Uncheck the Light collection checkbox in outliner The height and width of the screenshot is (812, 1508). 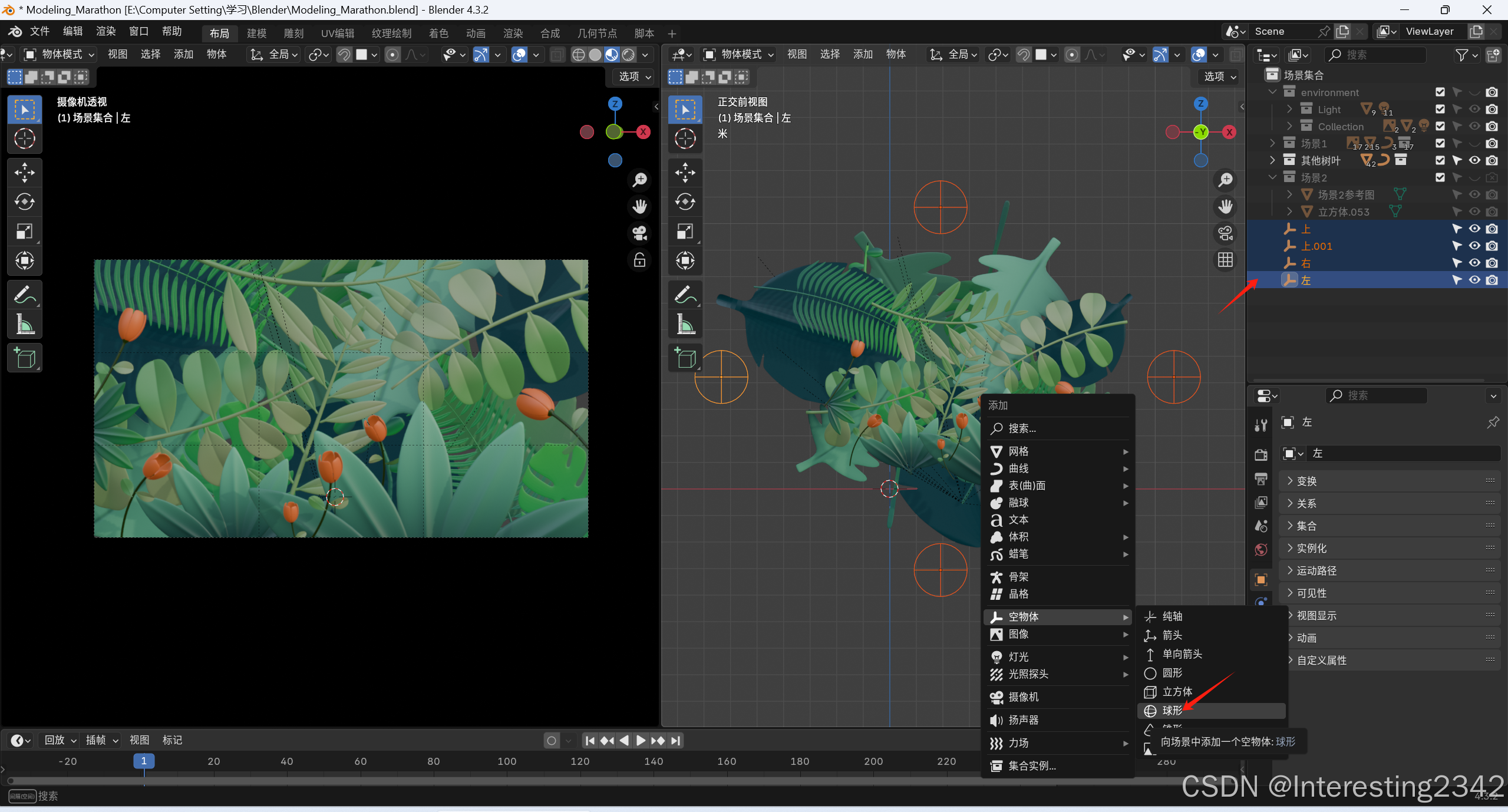pyautogui.click(x=1440, y=110)
